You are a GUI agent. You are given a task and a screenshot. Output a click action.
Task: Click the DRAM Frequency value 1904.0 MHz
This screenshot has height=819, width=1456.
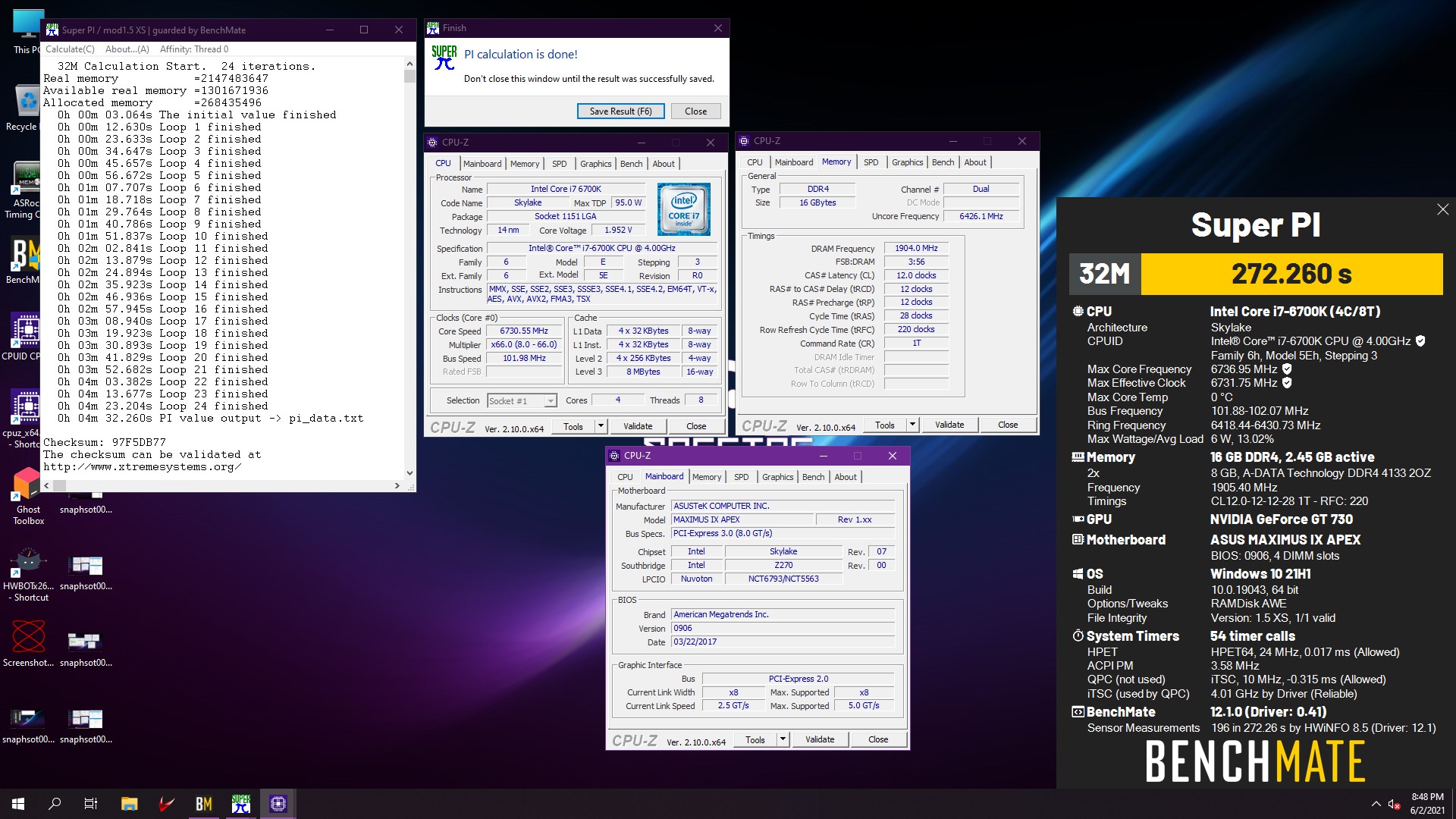(x=916, y=248)
